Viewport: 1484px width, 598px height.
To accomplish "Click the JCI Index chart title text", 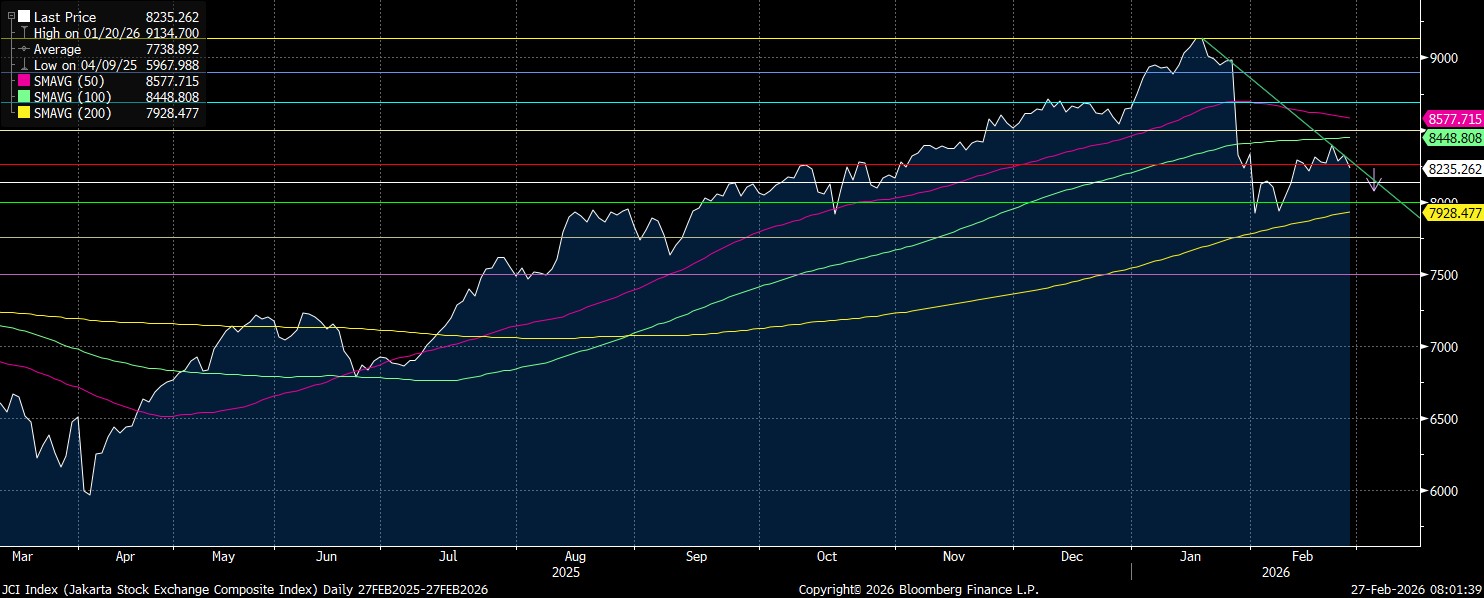I will coord(245,590).
